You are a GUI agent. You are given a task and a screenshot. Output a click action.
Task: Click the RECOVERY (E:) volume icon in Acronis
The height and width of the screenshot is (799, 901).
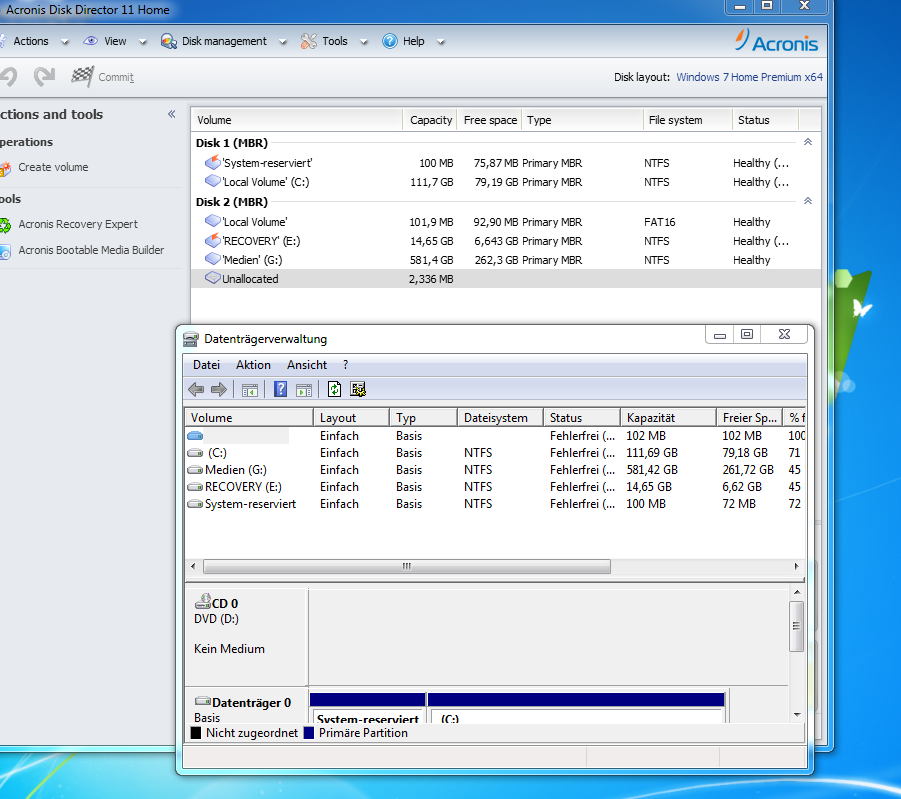point(213,240)
